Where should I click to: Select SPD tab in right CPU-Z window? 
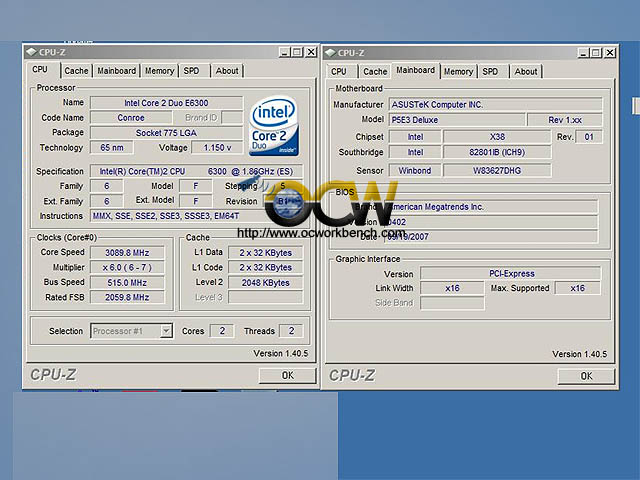click(490, 72)
